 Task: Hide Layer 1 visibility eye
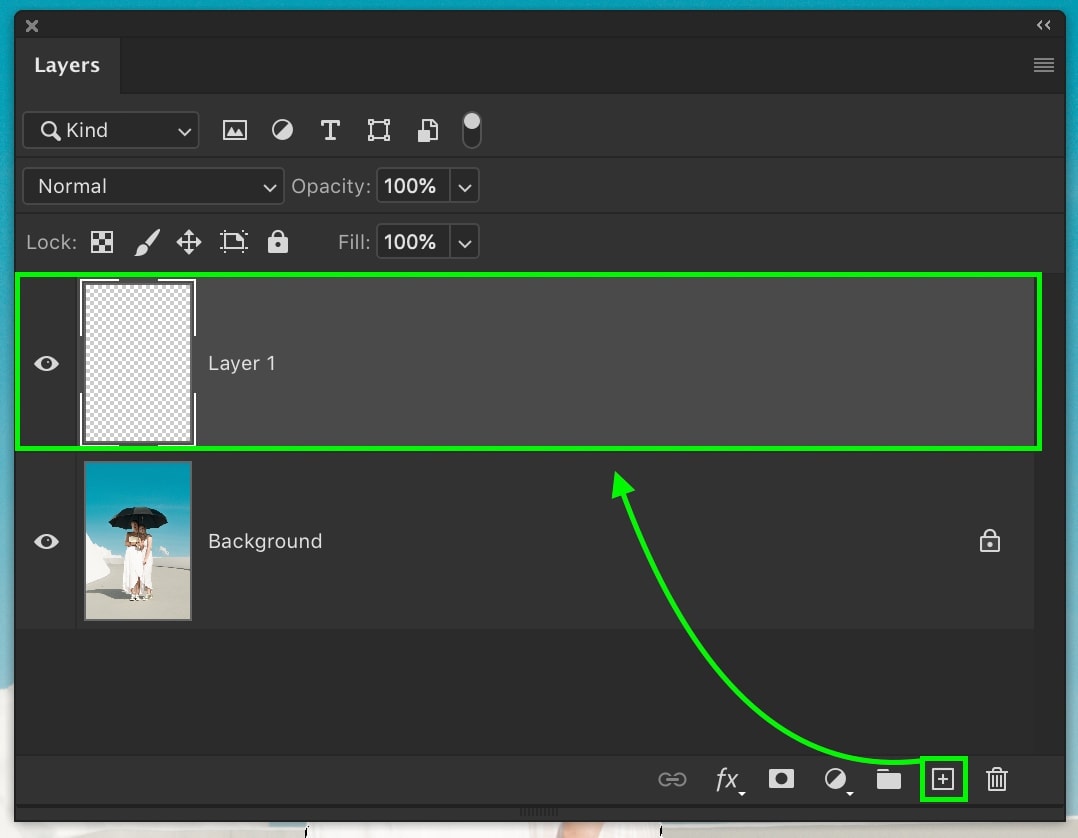(x=46, y=363)
